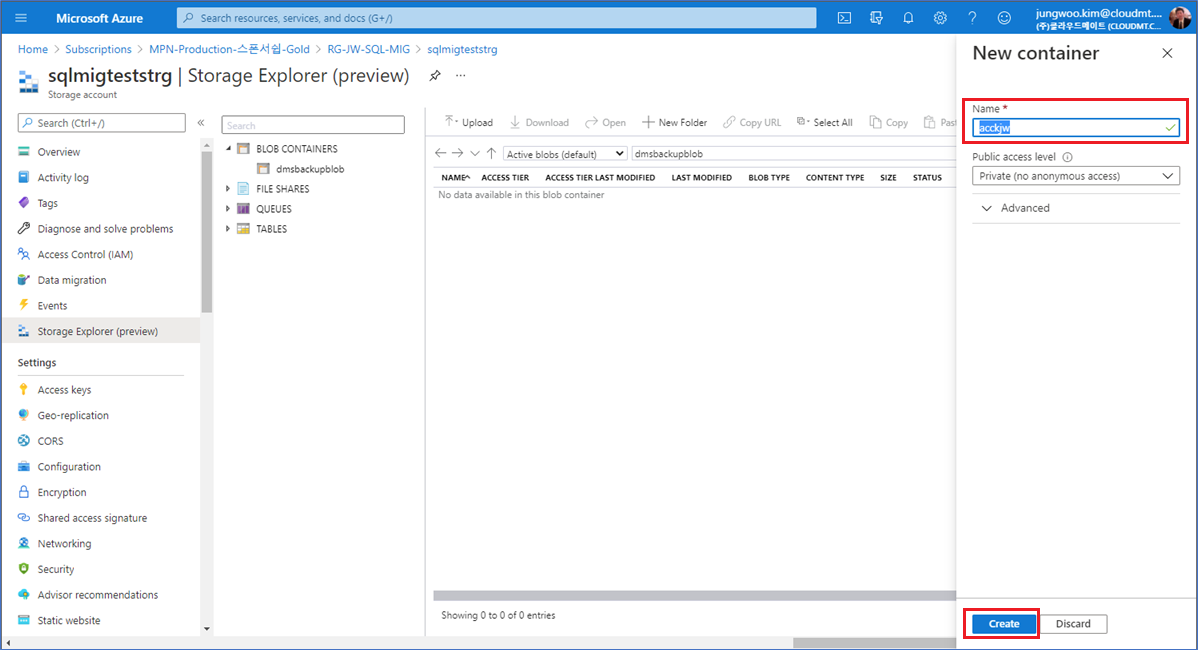Close the New container panel
1198x650 pixels.
tap(1167, 53)
